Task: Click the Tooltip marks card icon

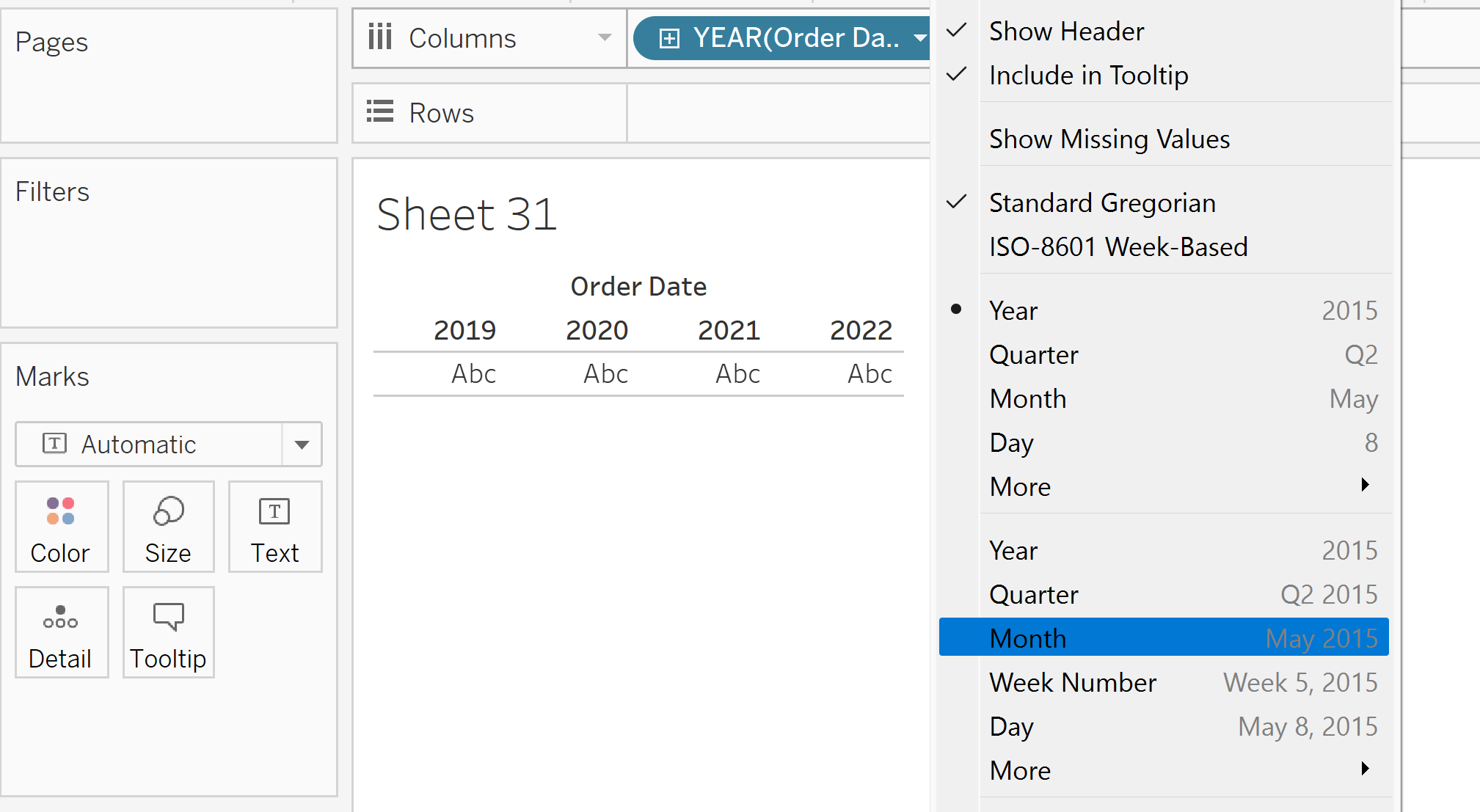Action: click(168, 618)
